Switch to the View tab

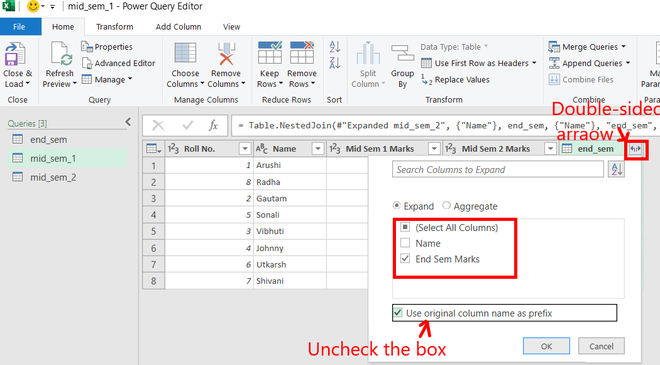click(232, 27)
